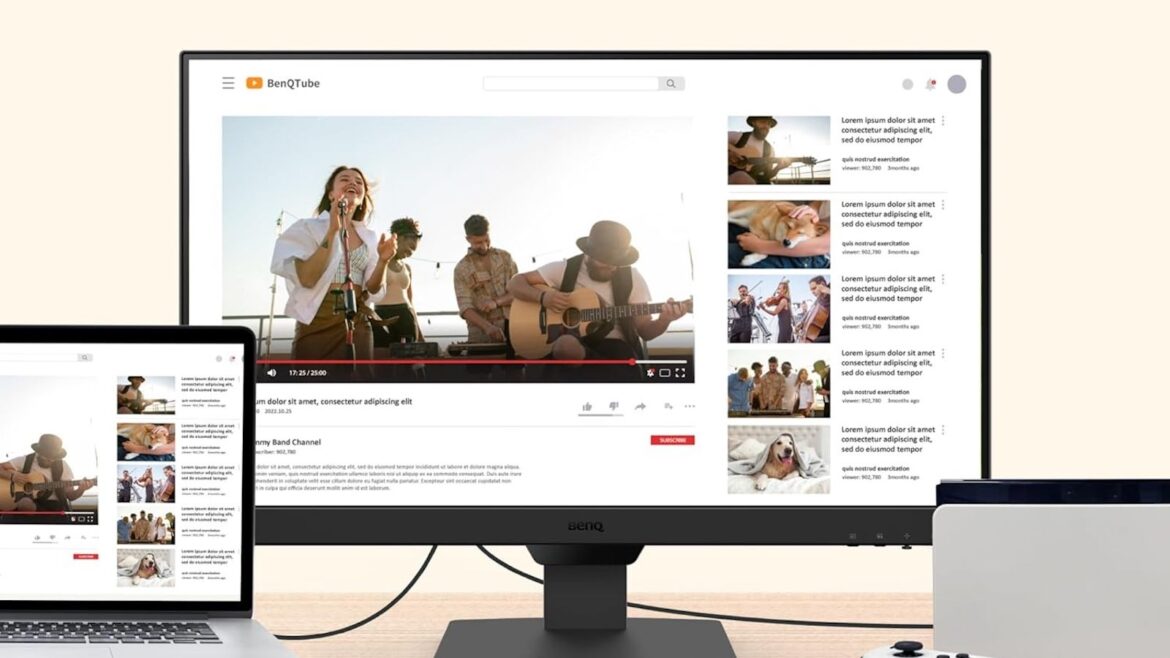Open options menu for dog-under-blanket video on monitor
1170x658 pixels.
(943, 430)
